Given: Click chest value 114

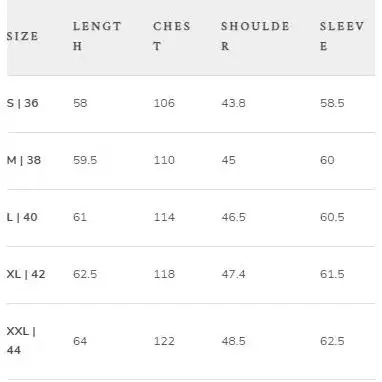Looking at the screenshot, I should (164, 217).
